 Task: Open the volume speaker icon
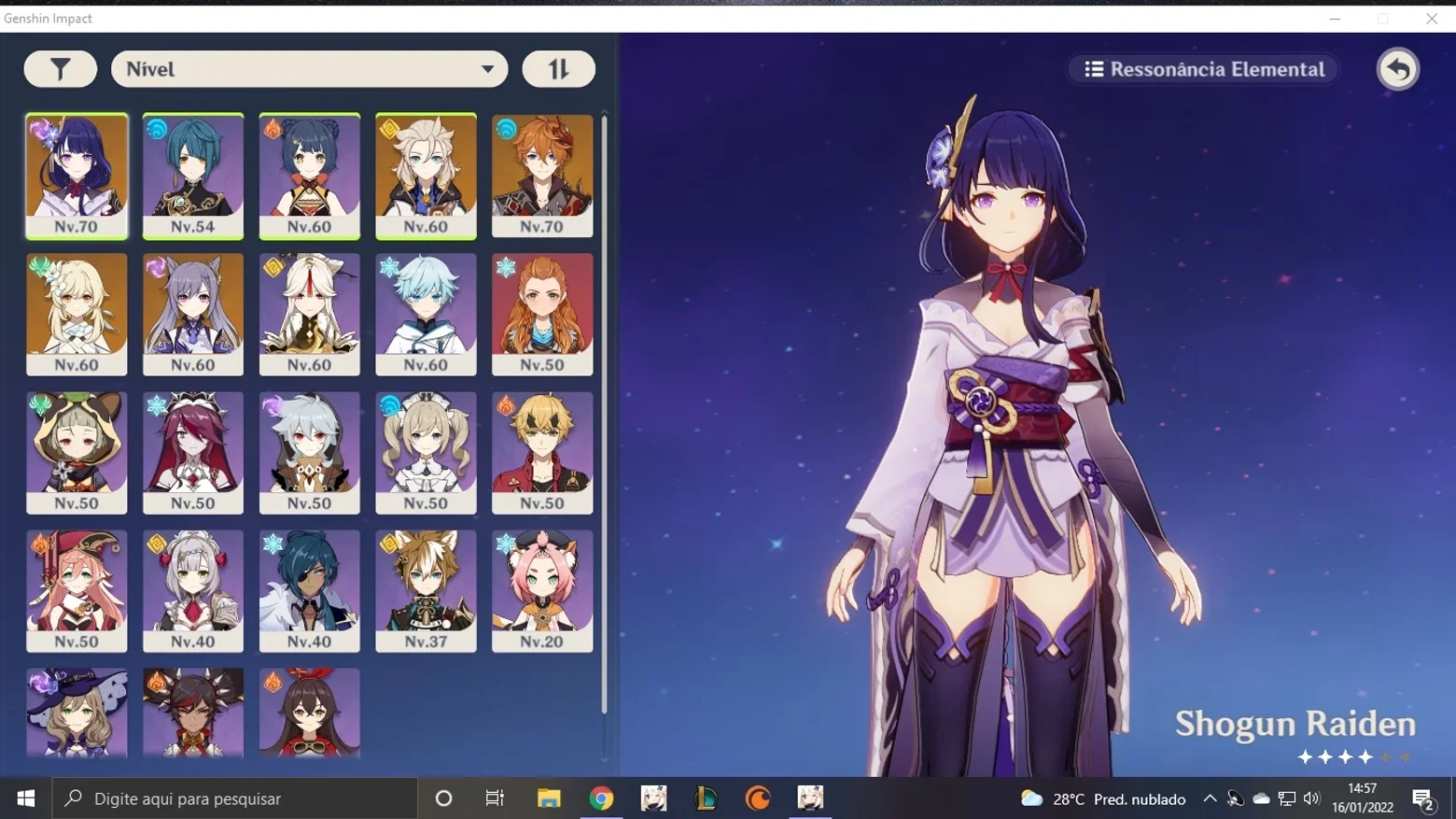pyautogui.click(x=1311, y=798)
